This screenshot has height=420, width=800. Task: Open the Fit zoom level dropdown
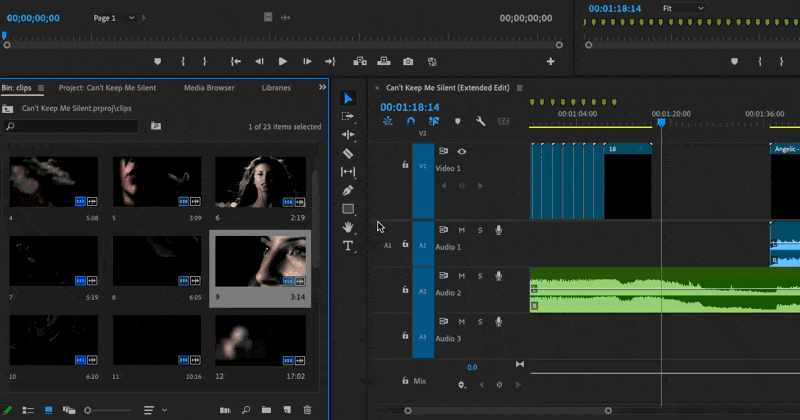683,8
